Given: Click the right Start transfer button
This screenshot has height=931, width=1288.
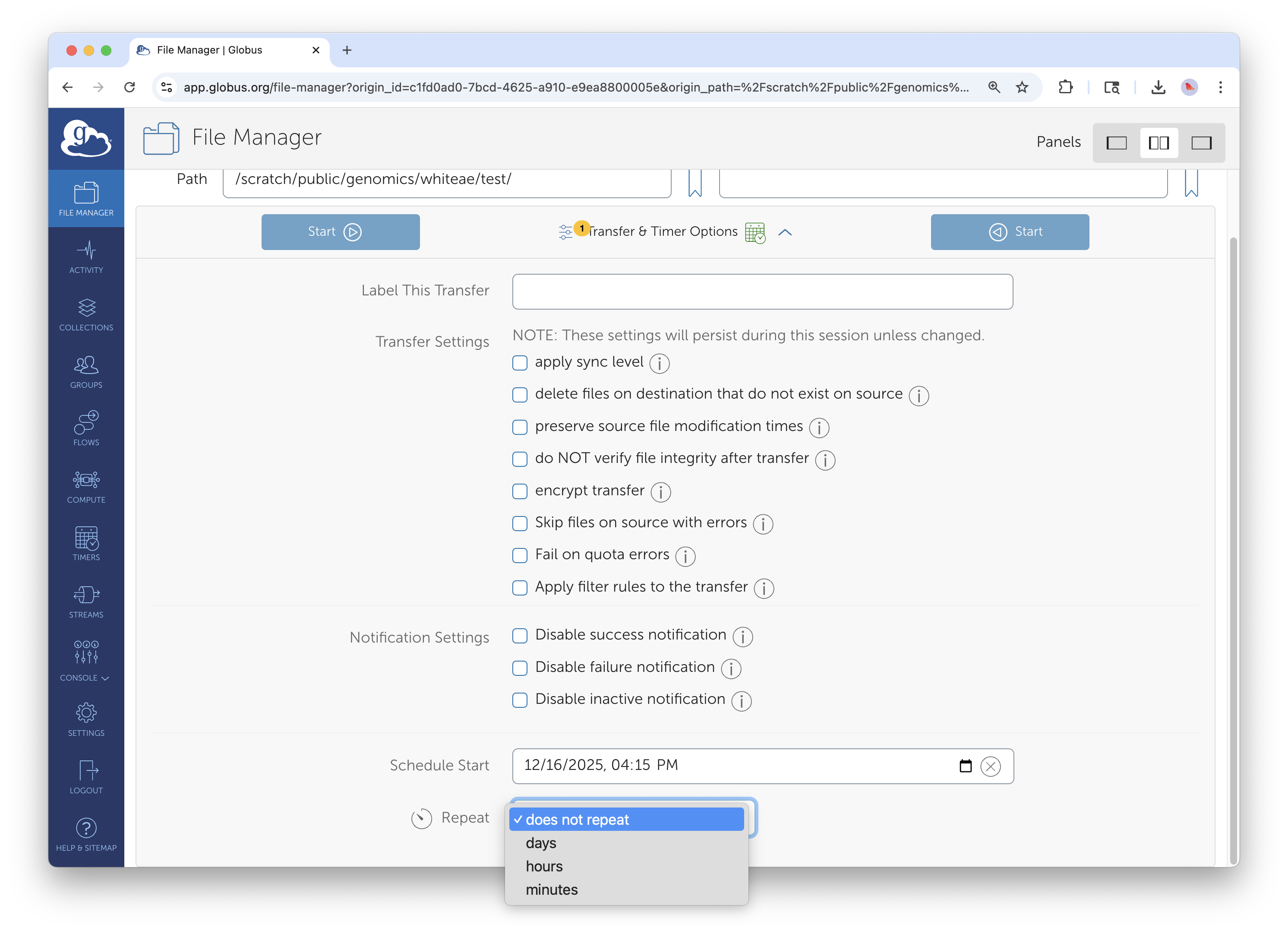Looking at the screenshot, I should point(1009,232).
